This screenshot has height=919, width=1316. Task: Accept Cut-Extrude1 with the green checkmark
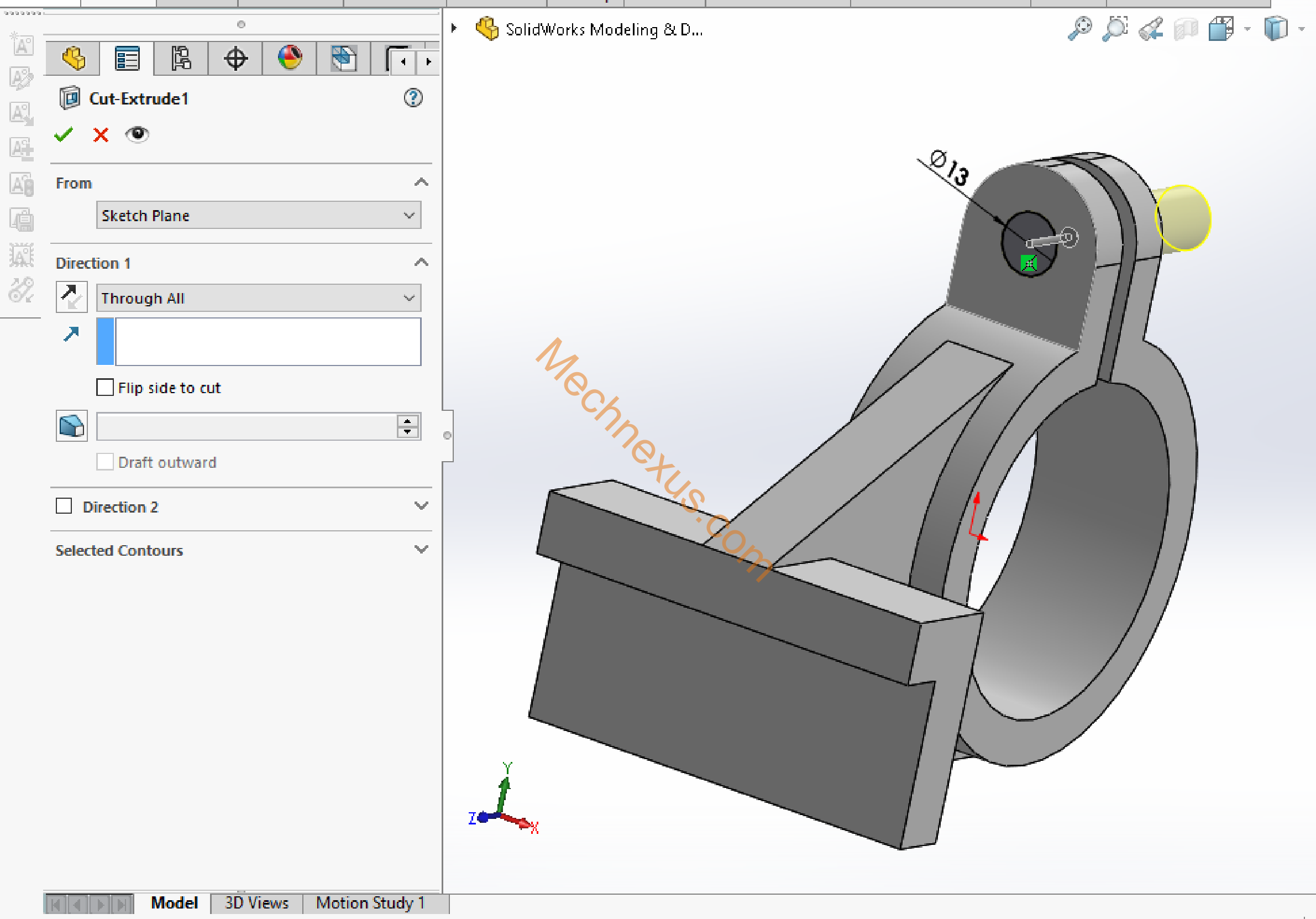[x=63, y=135]
